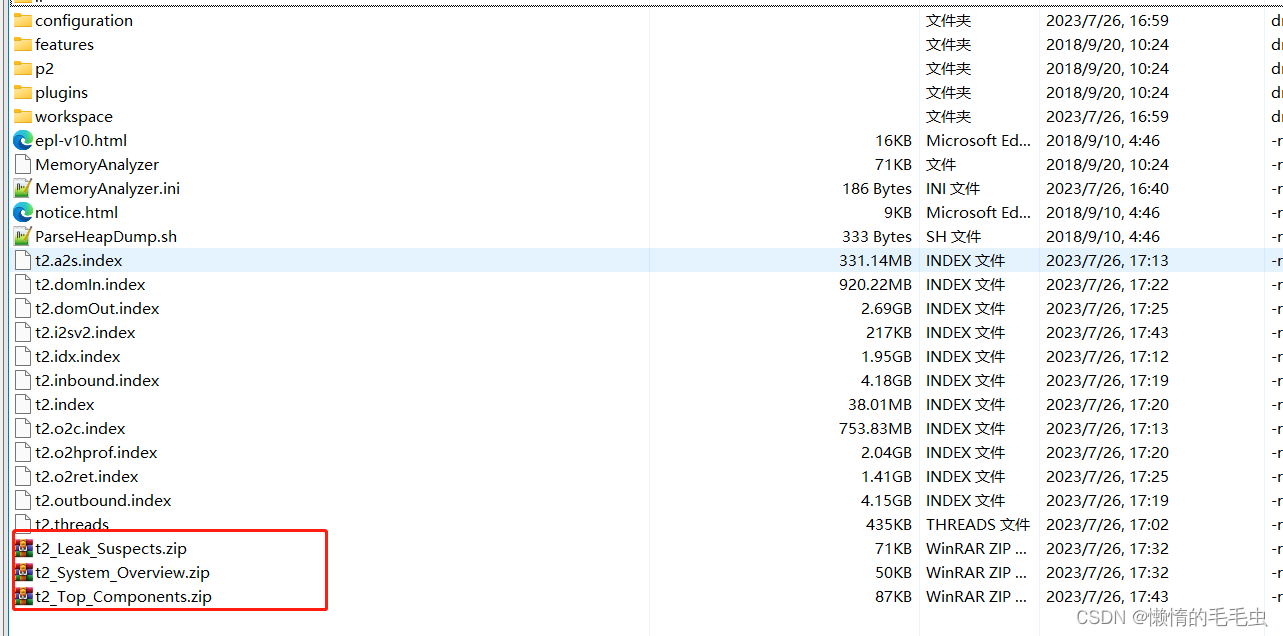The height and width of the screenshot is (636, 1283).
Task: Click the t2.o2hprof.index file icon
Action: [22, 452]
